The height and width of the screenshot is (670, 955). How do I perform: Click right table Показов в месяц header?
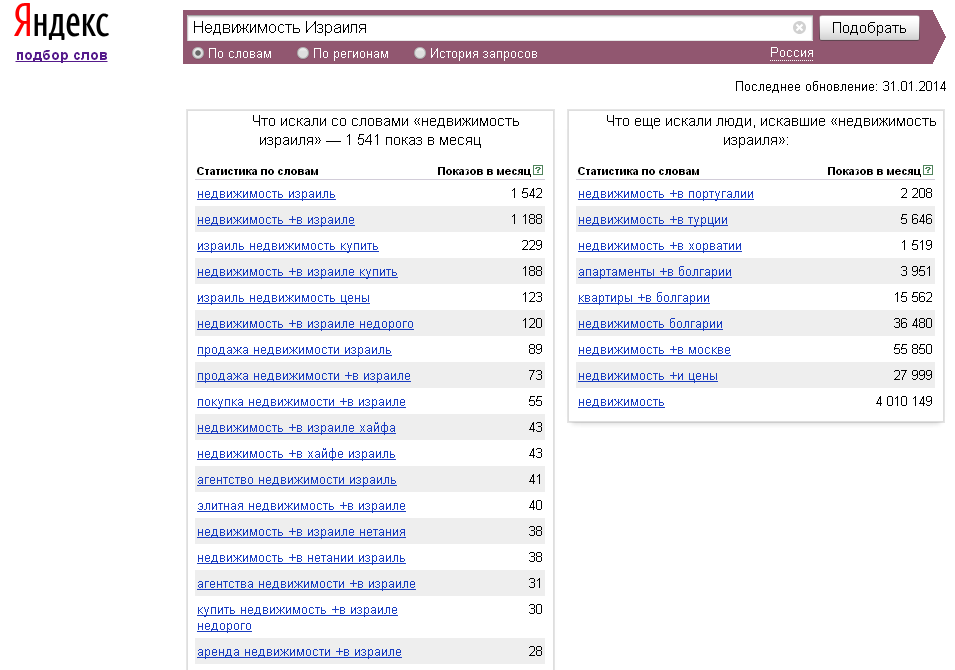click(874, 171)
